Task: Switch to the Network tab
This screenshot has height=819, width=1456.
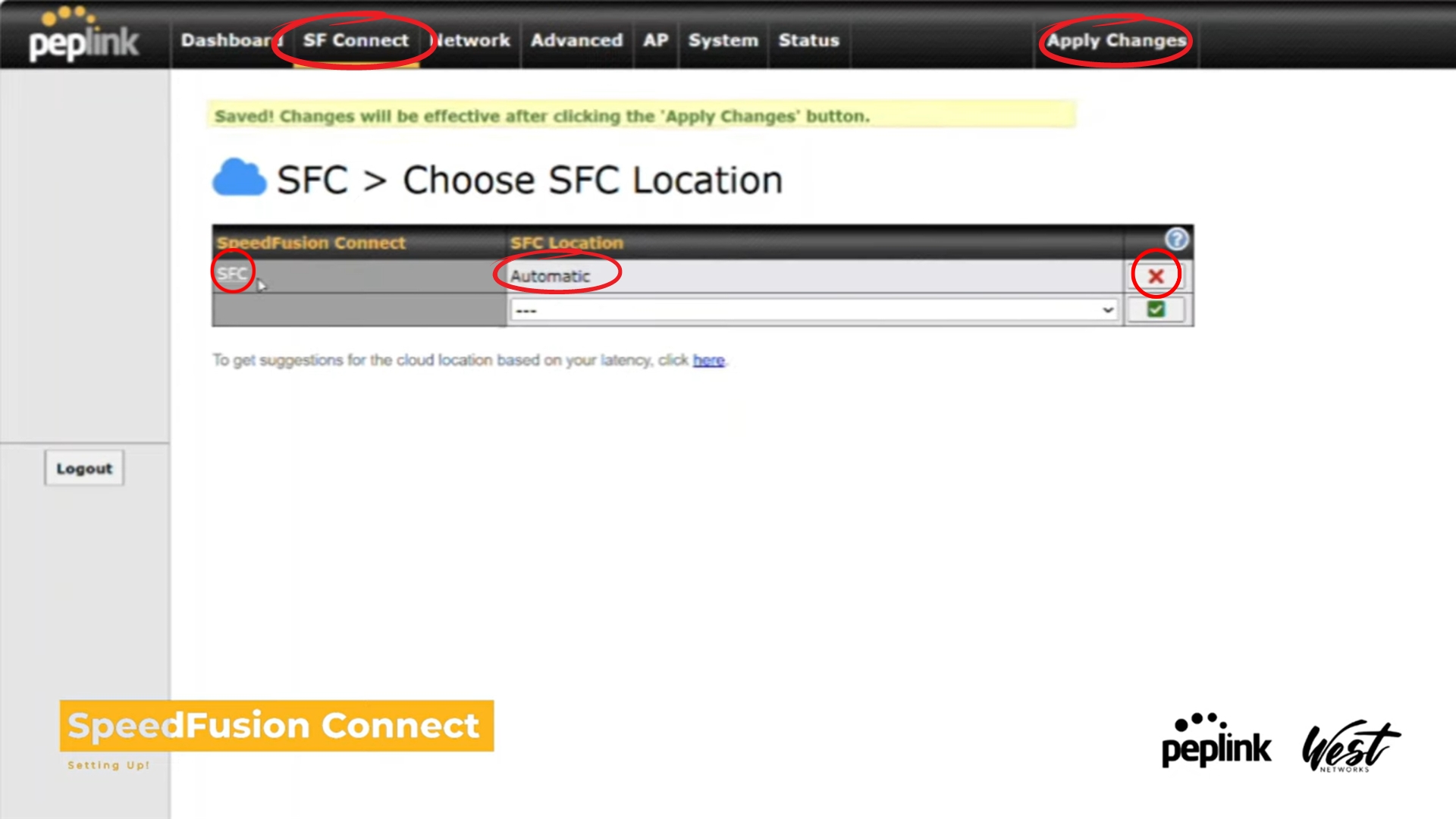Action: click(472, 40)
